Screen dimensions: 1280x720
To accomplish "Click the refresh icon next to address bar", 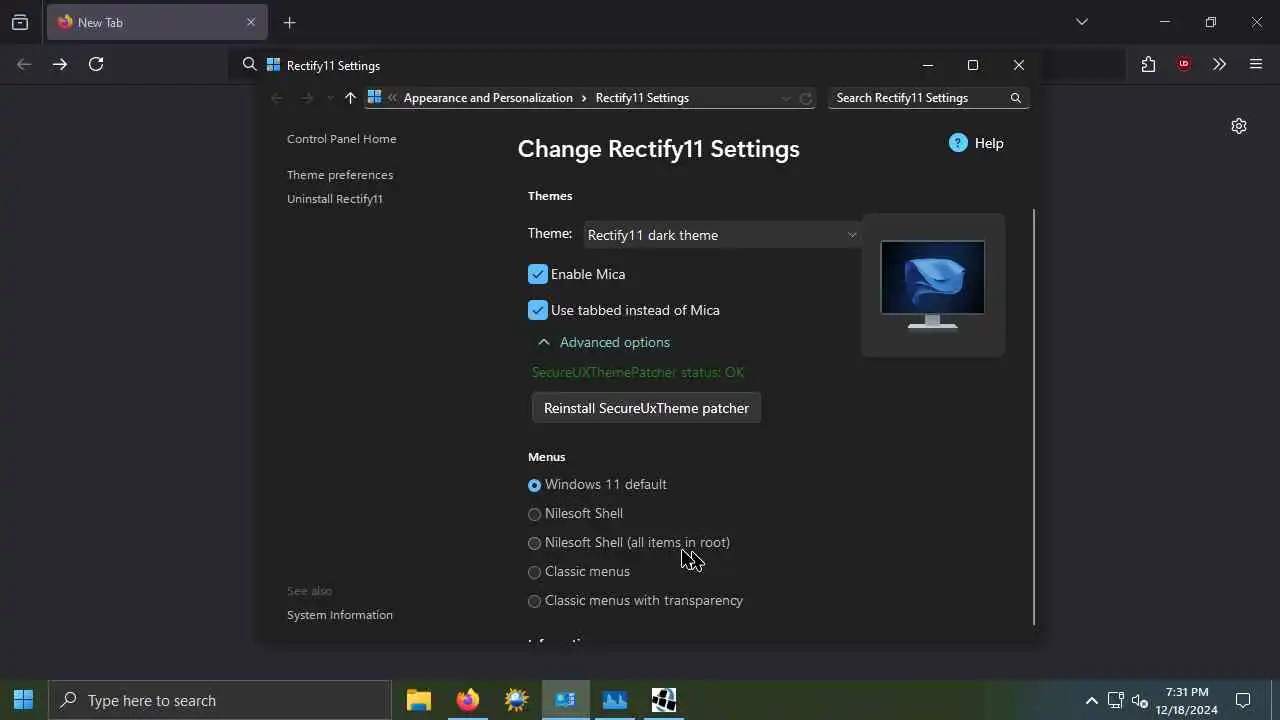I will (806, 98).
